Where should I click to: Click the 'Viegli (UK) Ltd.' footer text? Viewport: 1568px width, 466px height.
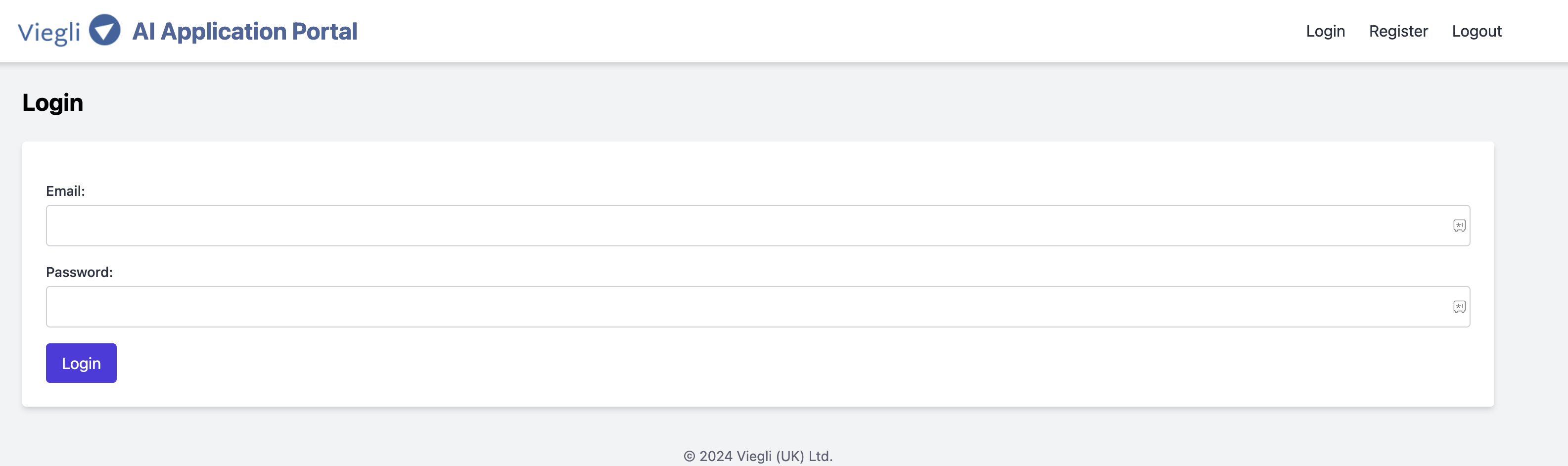(784, 456)
